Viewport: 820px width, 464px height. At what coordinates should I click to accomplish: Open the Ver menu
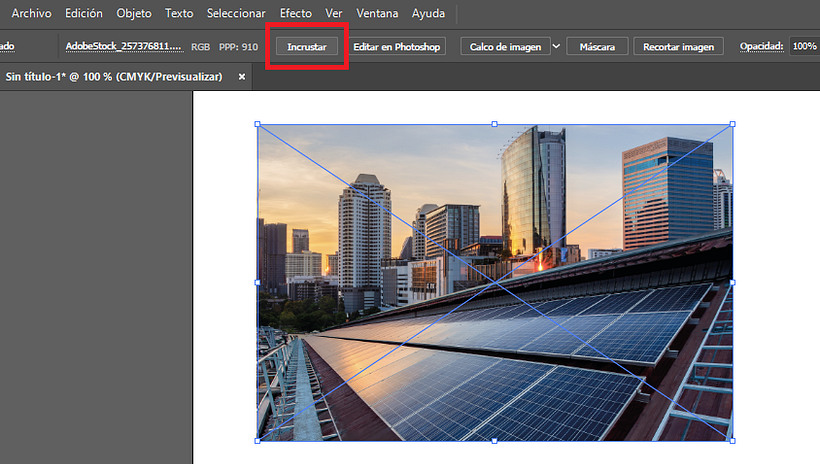[x=334, y=14]
